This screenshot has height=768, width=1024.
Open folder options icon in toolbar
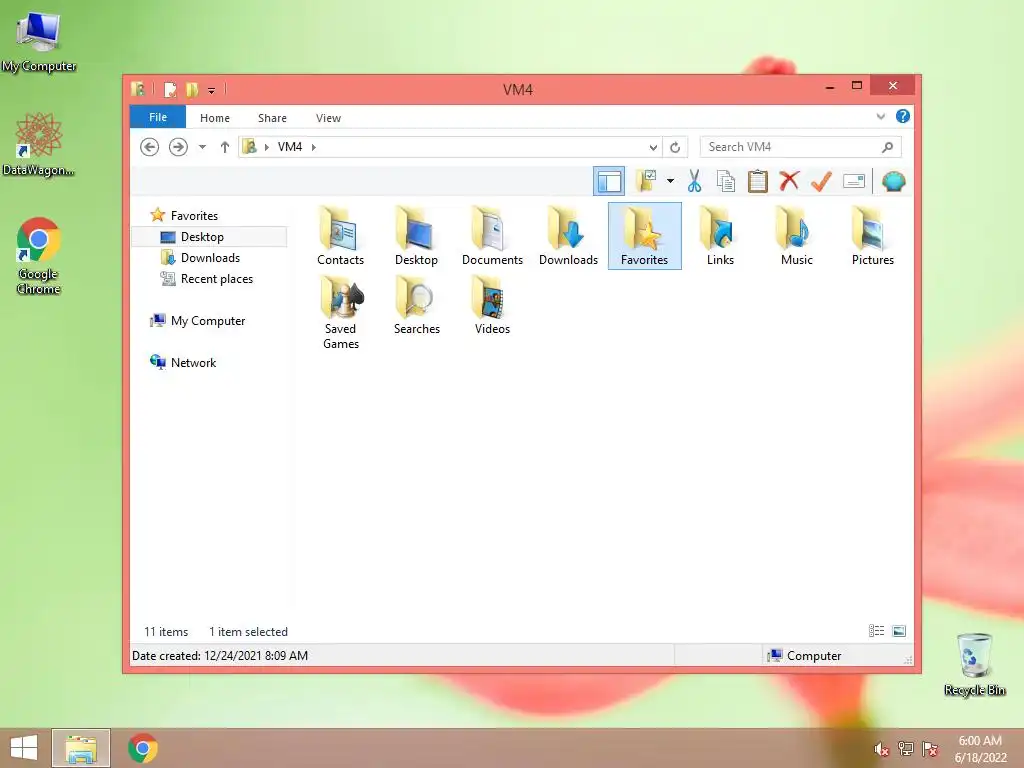pyautogui.click(x=647, y=181)
